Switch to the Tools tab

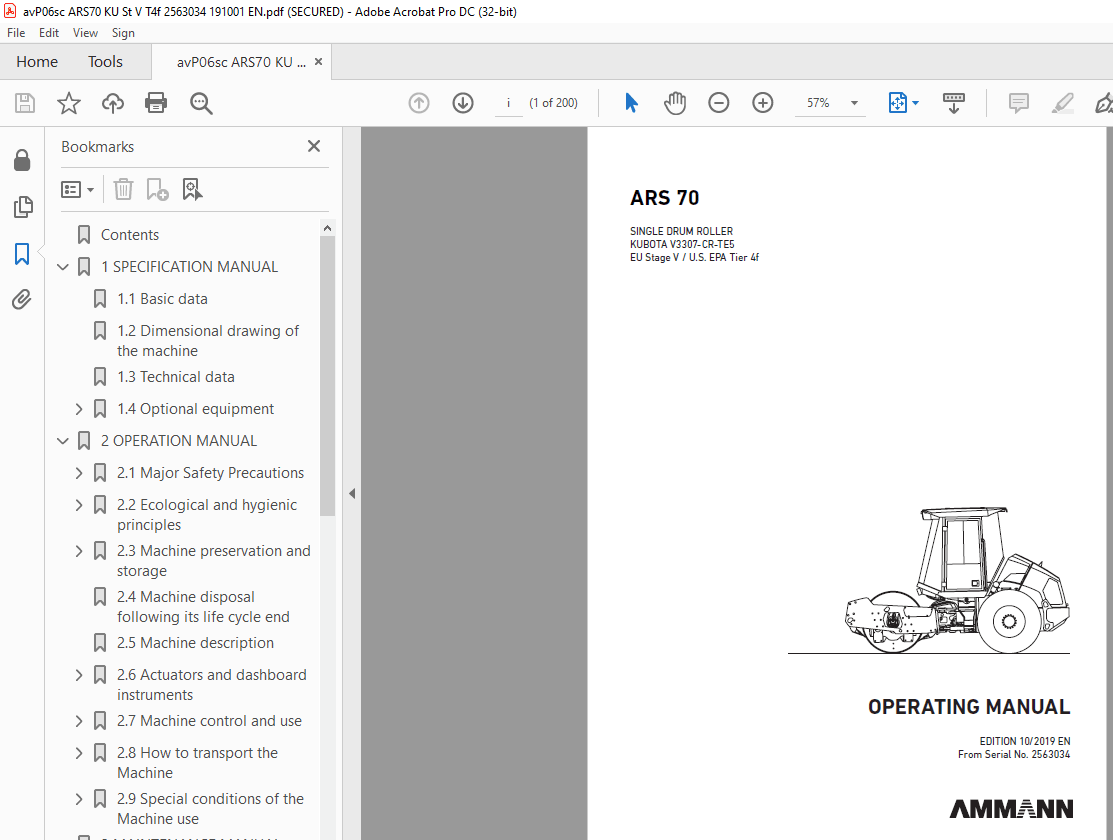pyautogui.click(x=105, y=61)
